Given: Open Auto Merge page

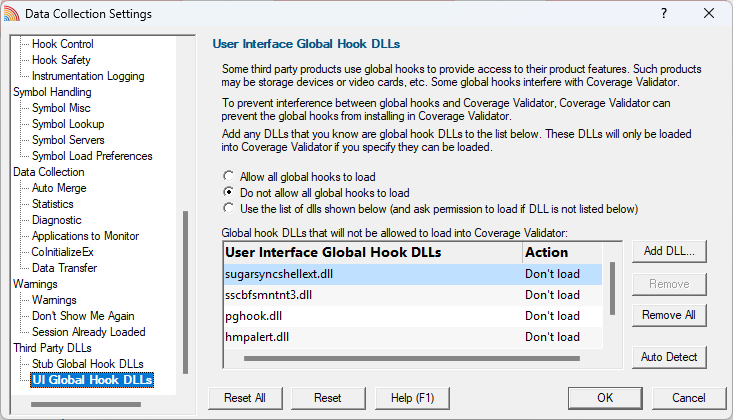Looking at the screenshot, I should [x=59, y=188].
